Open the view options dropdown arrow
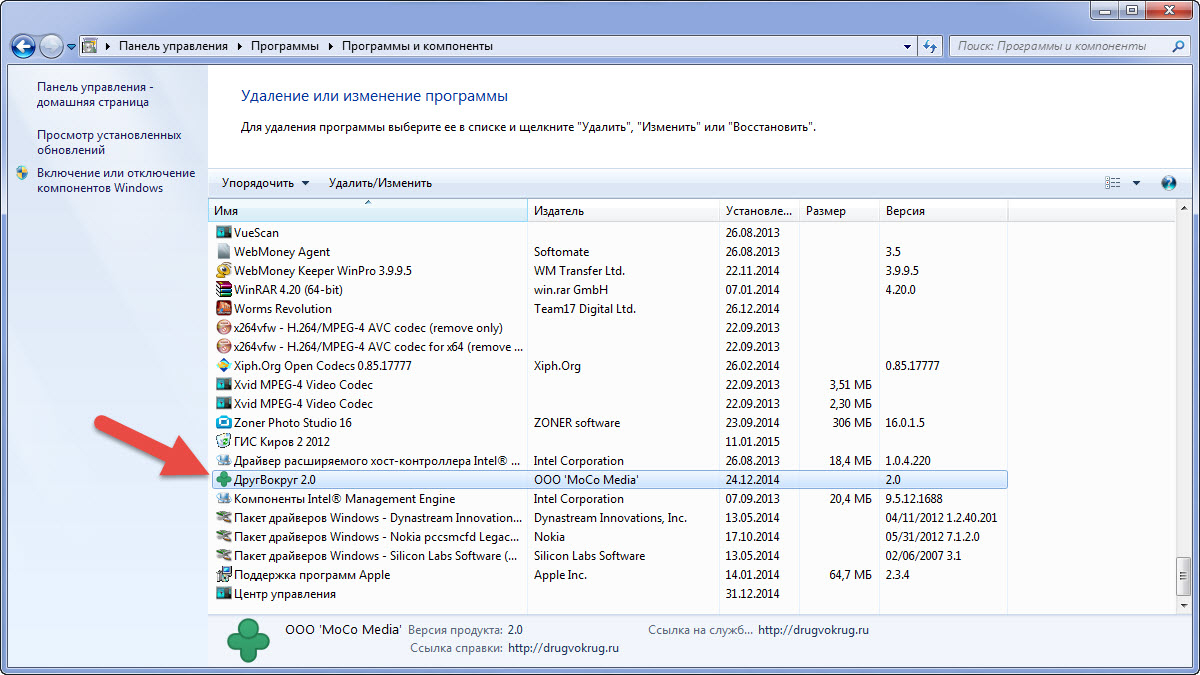The width and height of the screenshot is (1200, 675). tap(1136, 183)
